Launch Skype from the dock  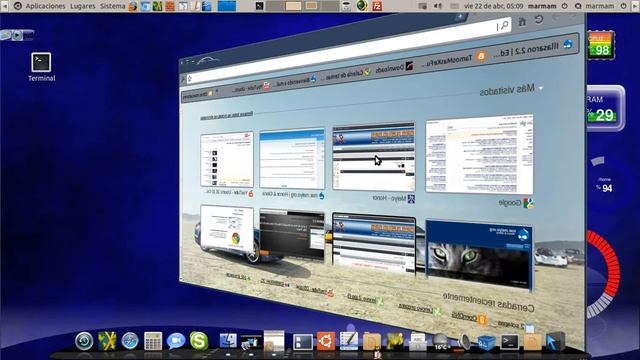(x=199, y=341)
